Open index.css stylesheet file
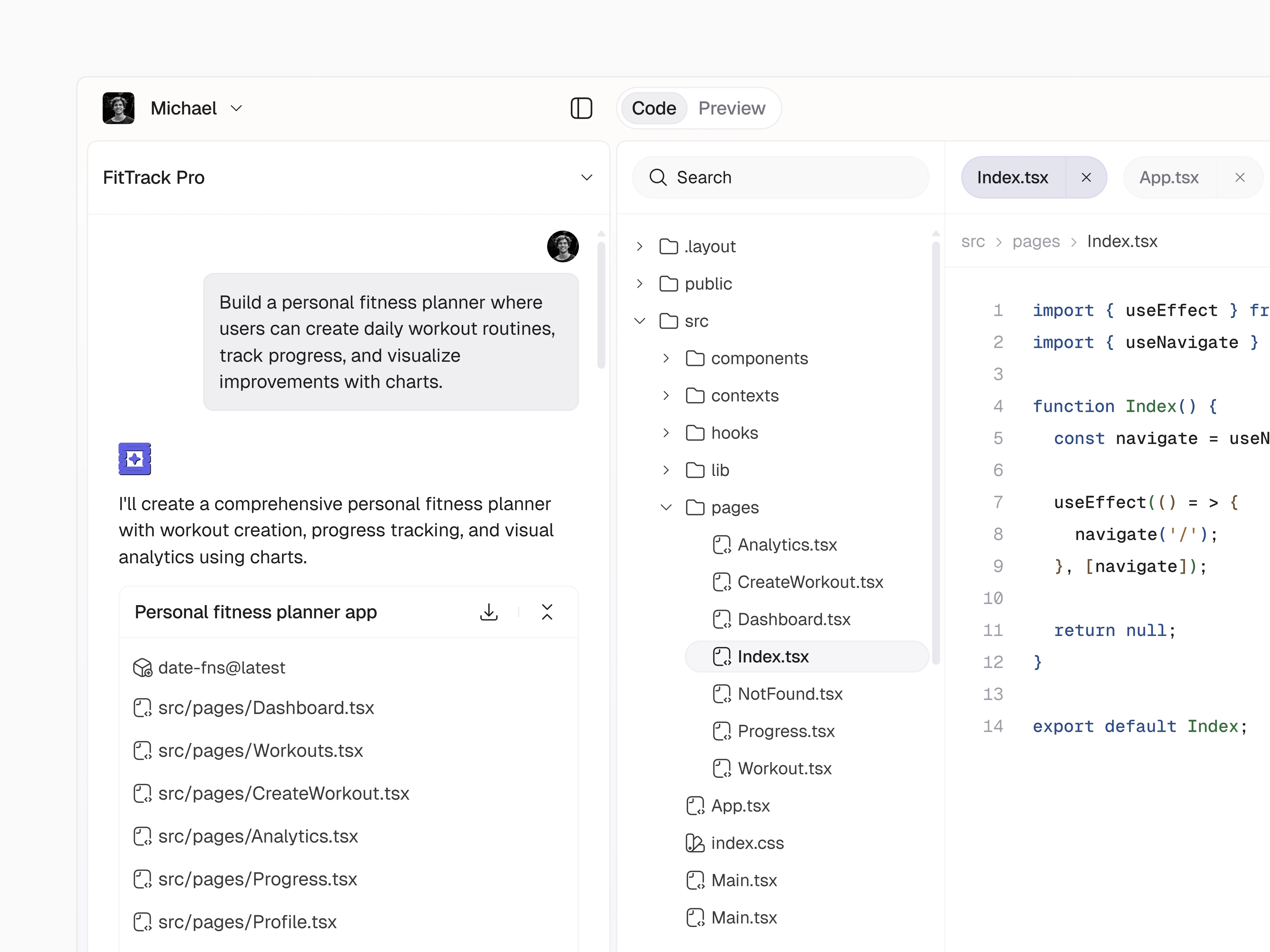Image resolution: width=1270 pixels, height=952 pixels. pyautogui.click(x=746, y=843)
